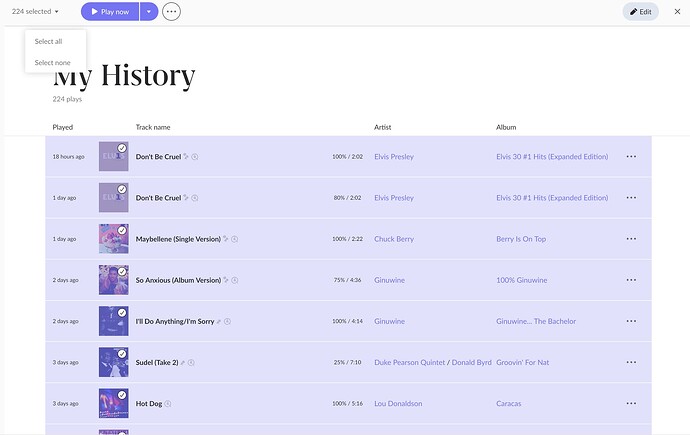Click the Edit button
The image size is (690, 435).
pos(641,12)
